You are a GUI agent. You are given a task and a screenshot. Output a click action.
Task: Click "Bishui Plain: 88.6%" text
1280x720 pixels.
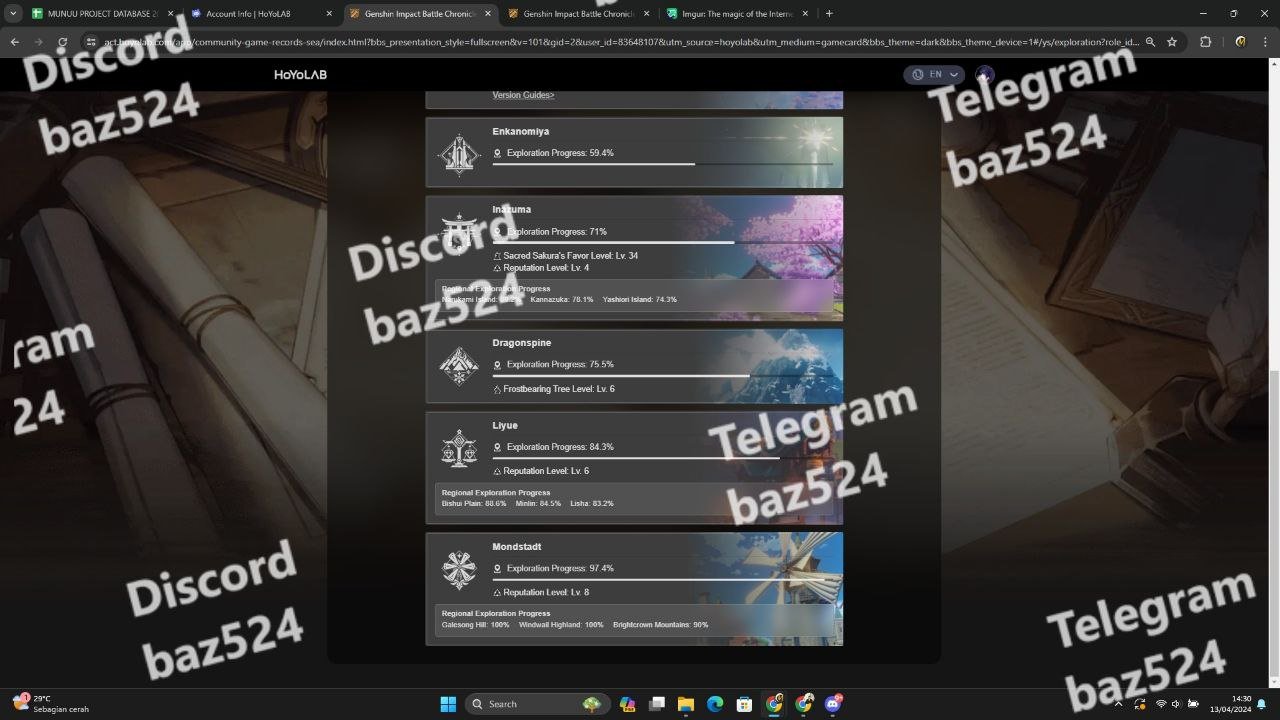tap(474, 504)
